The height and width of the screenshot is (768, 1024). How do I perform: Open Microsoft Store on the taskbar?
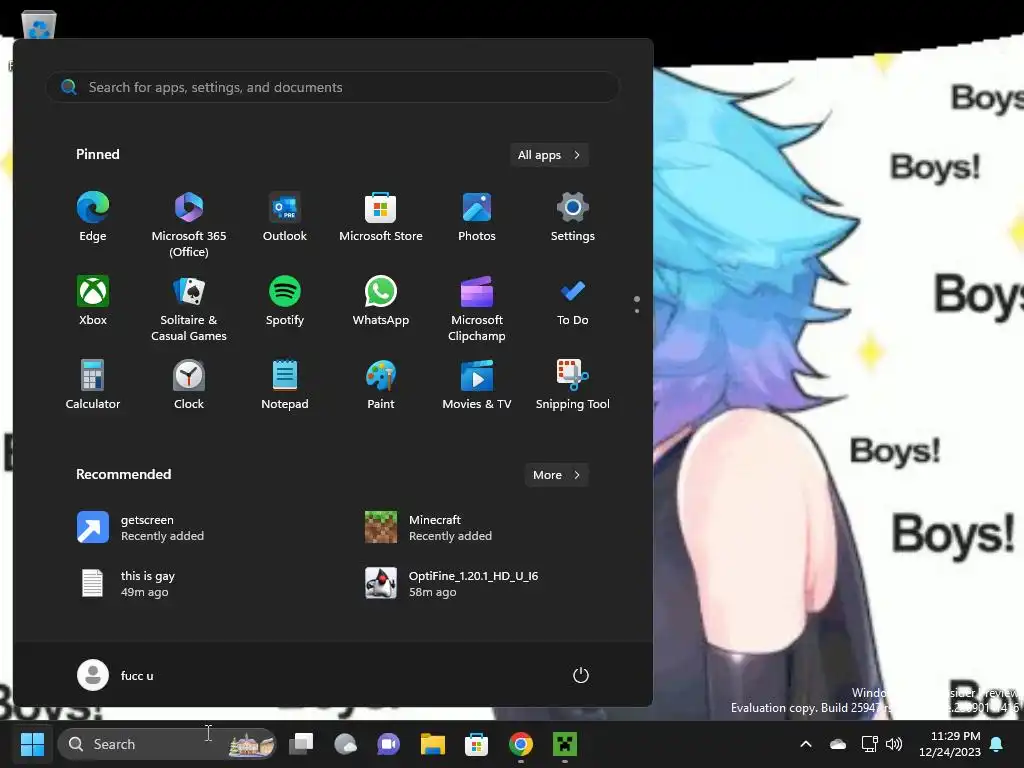click(476, 744)
